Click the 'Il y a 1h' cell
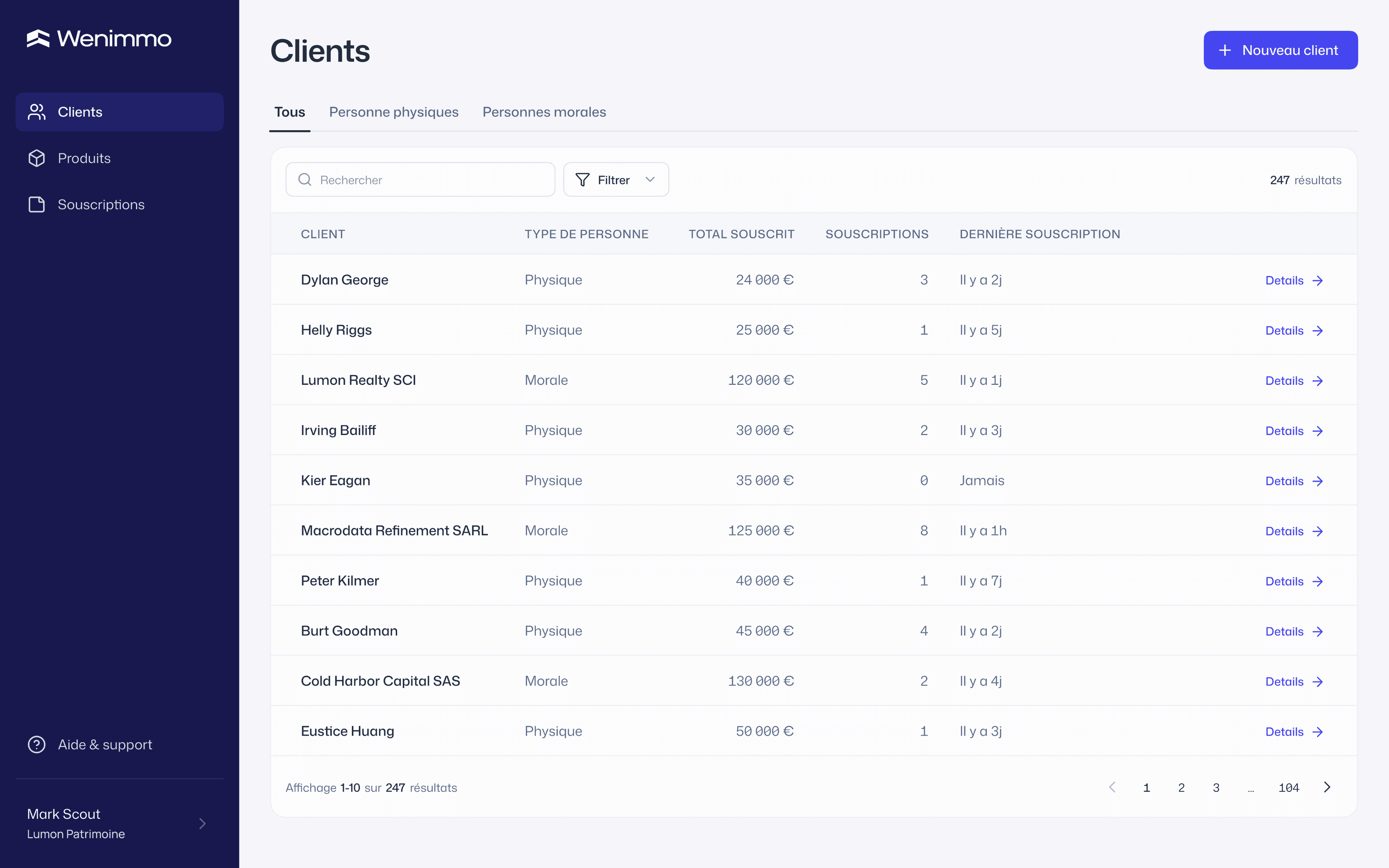Viewport: 1389px width, 868px height. (x=983, y=531)
